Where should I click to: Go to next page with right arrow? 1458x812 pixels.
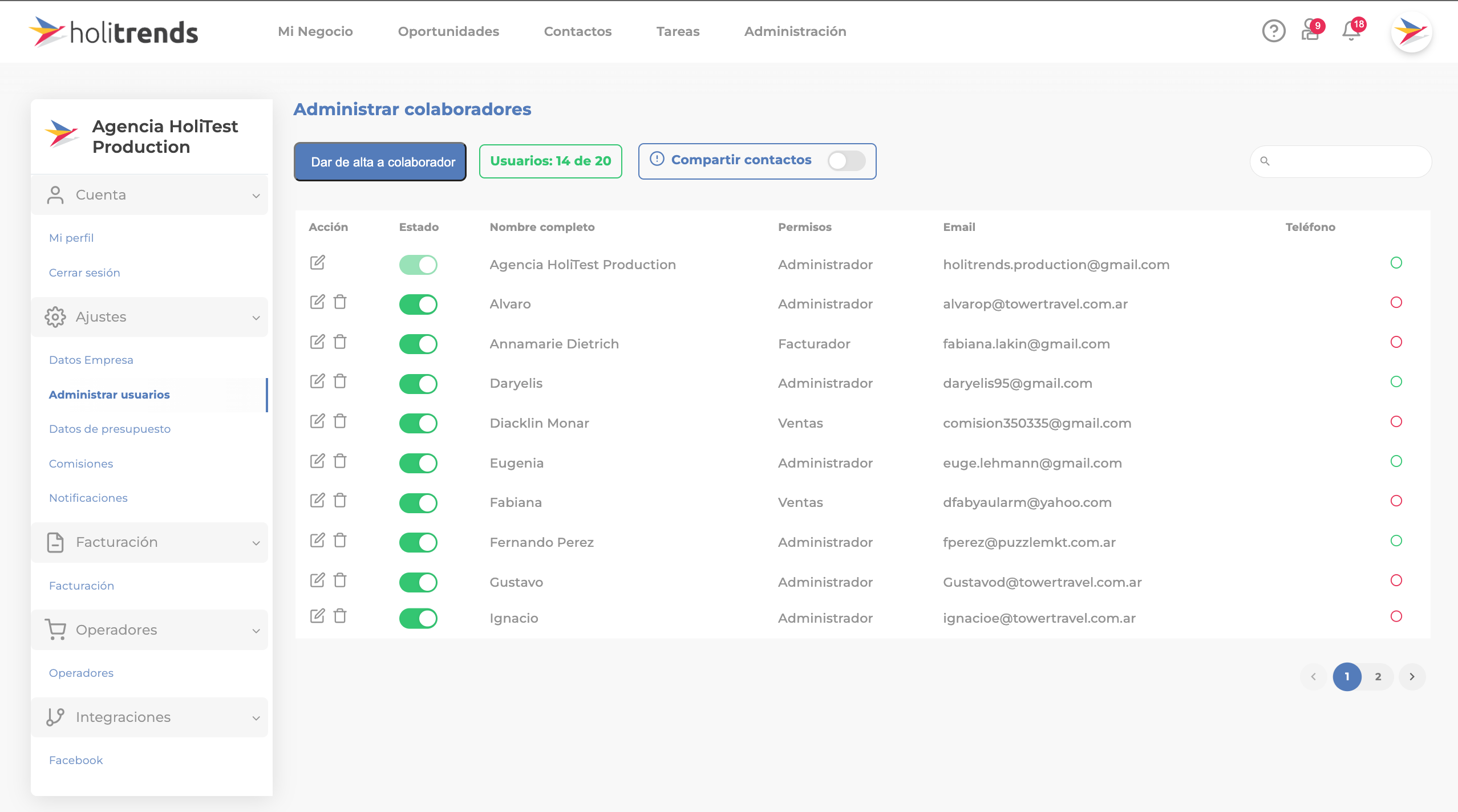[1412, 677]
